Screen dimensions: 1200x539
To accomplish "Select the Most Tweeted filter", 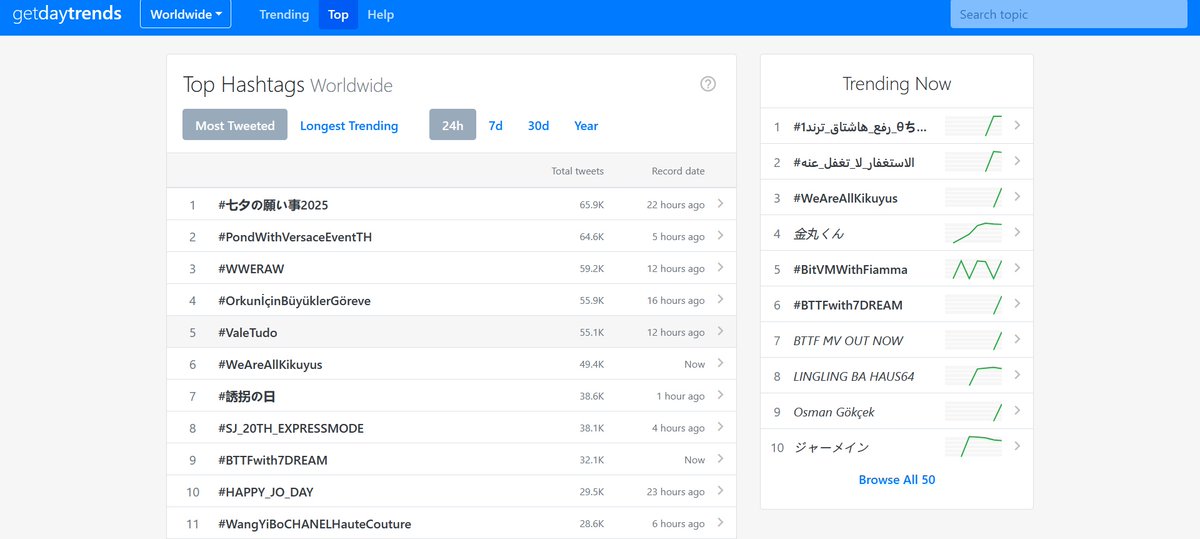I will click(235, 125).
